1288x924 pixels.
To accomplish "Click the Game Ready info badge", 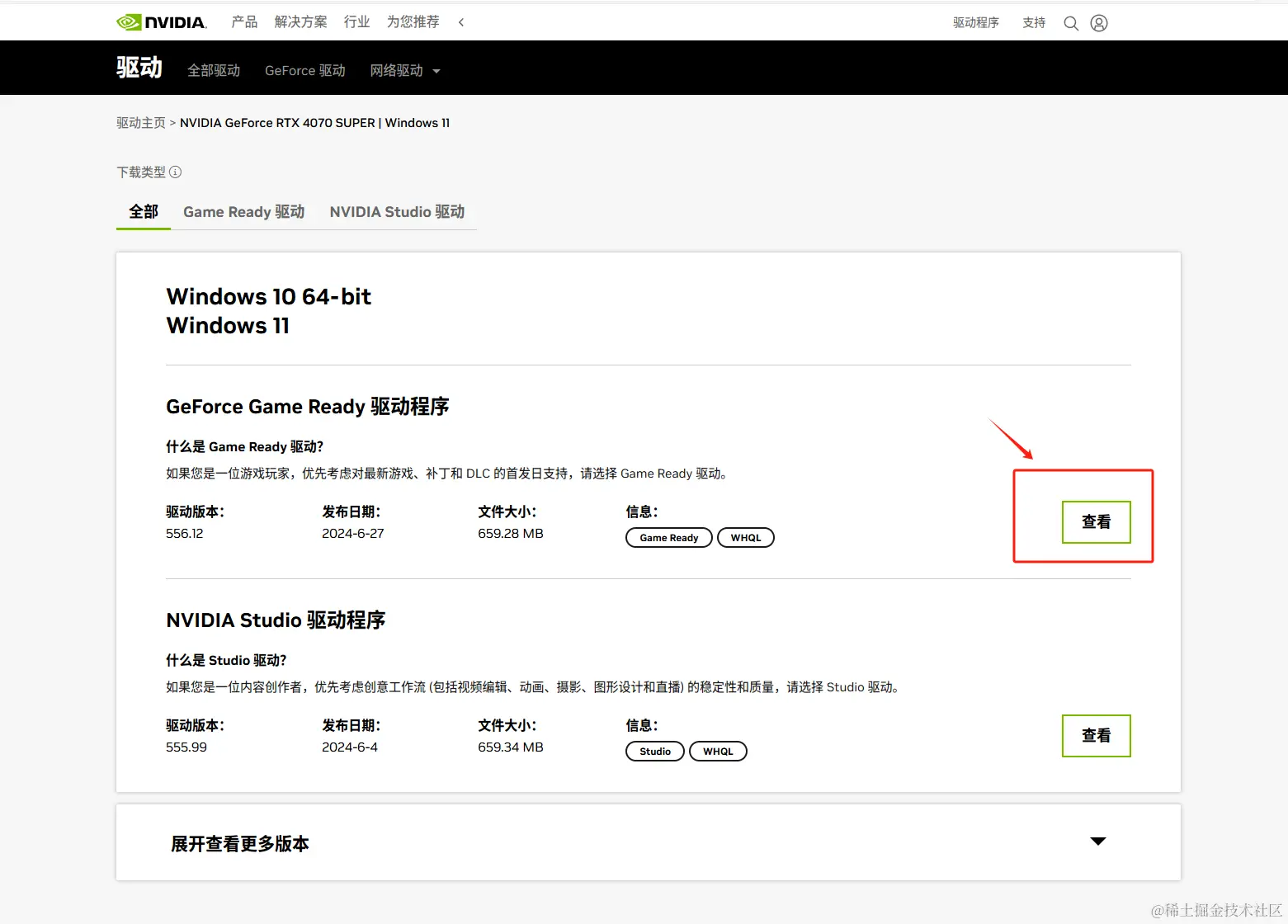I will point(669,538).
